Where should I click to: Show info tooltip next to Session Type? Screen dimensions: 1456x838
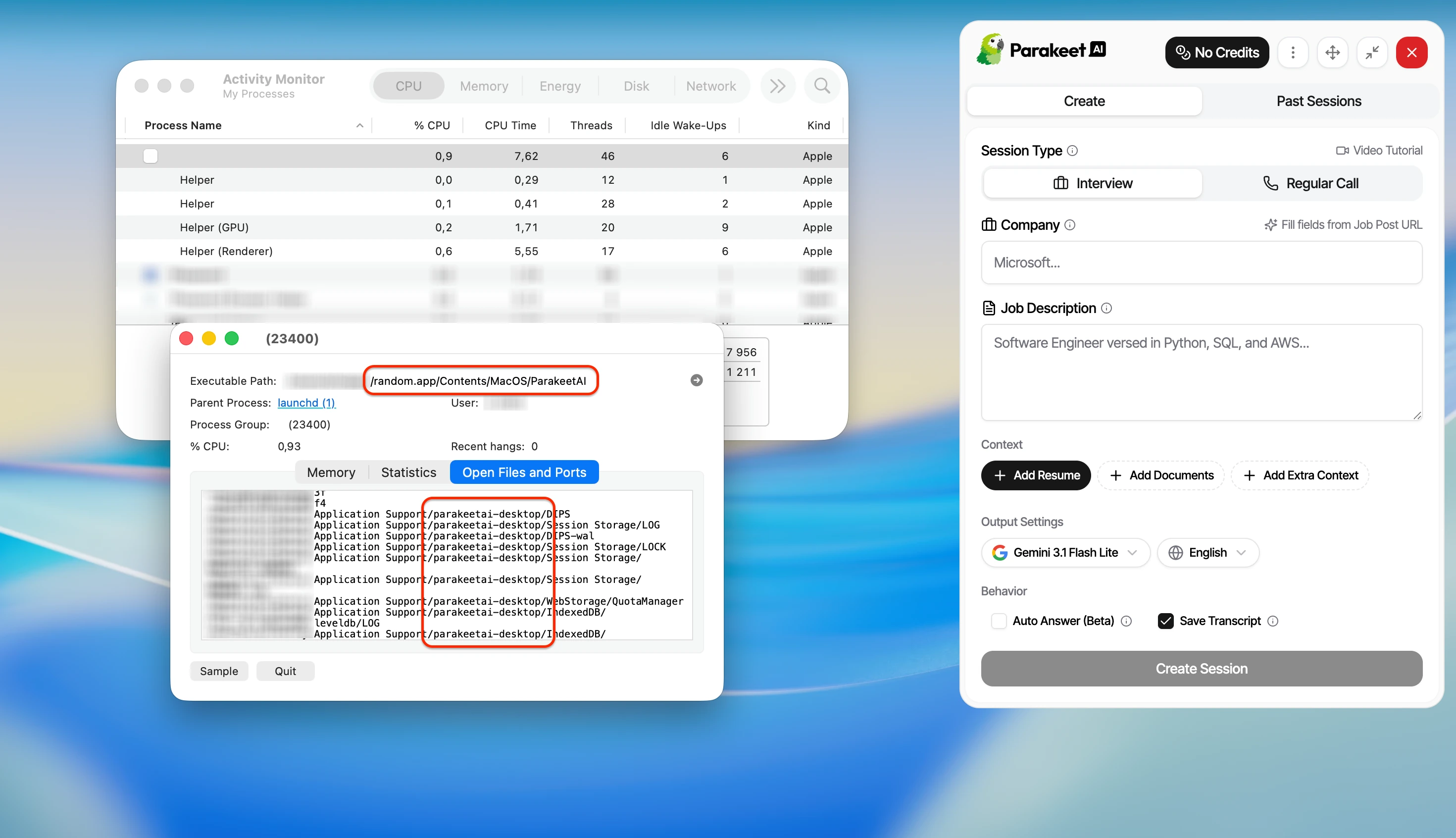[x=1072, y=150]
